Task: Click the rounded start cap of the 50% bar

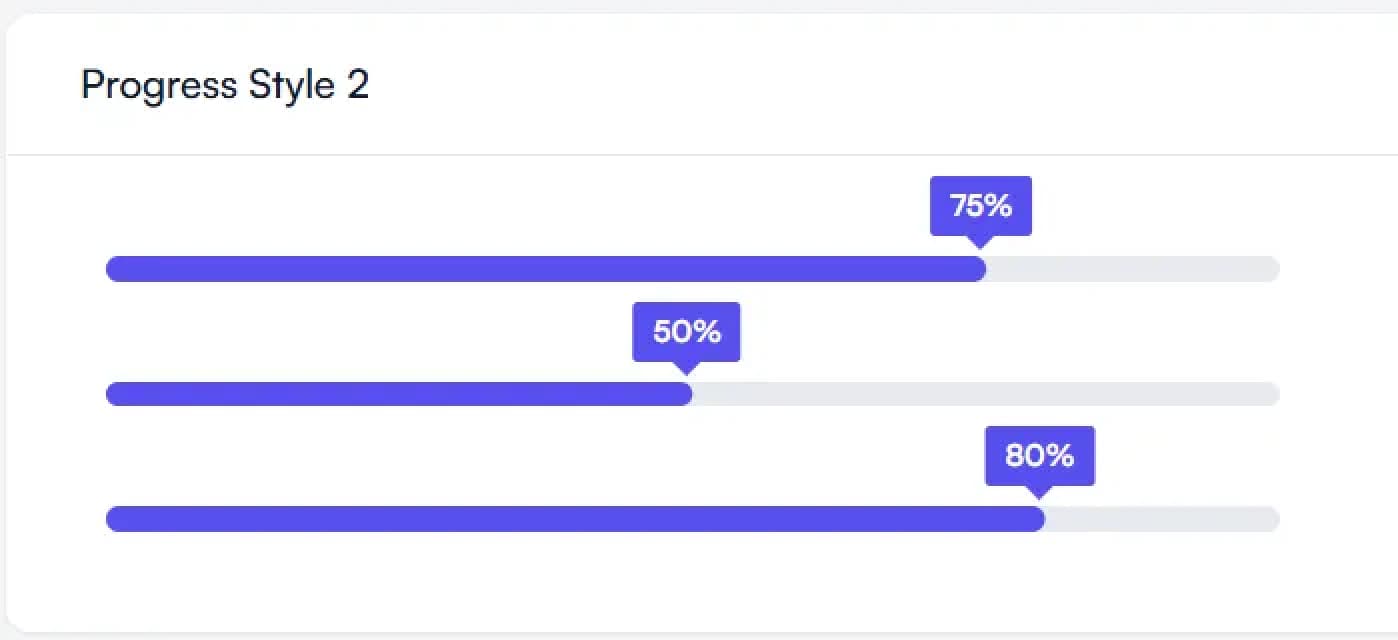Action: [115, 394]
